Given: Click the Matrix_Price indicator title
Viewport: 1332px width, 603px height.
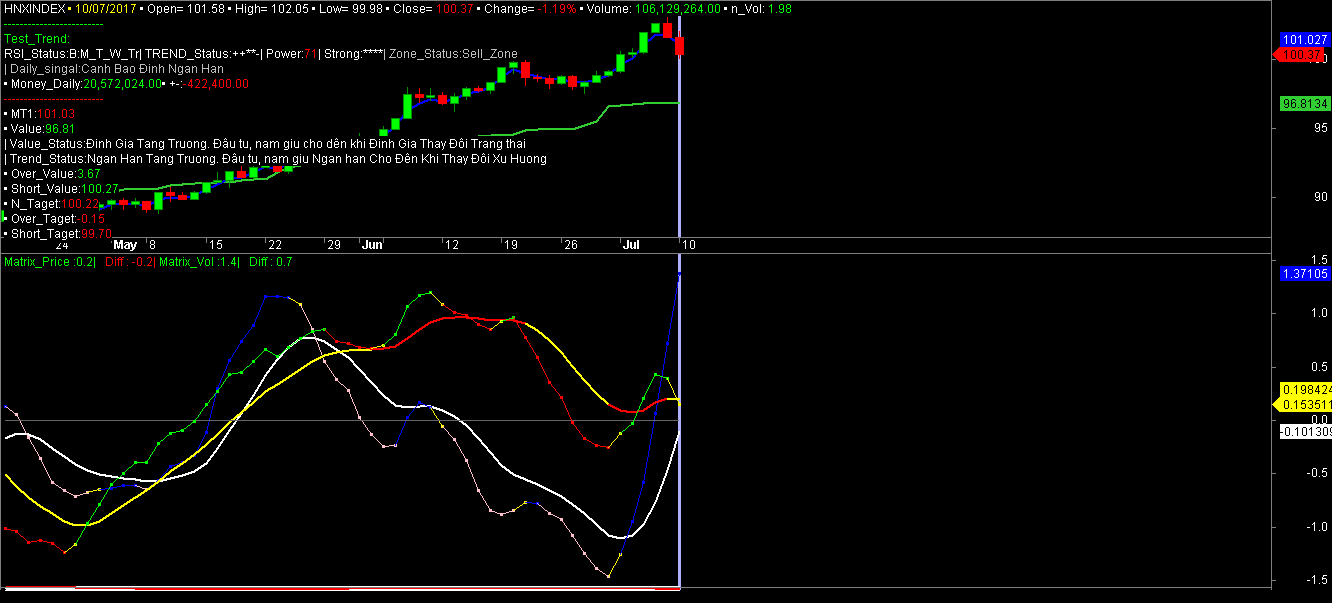Looking at the screenshot, I should pos(50,261).
